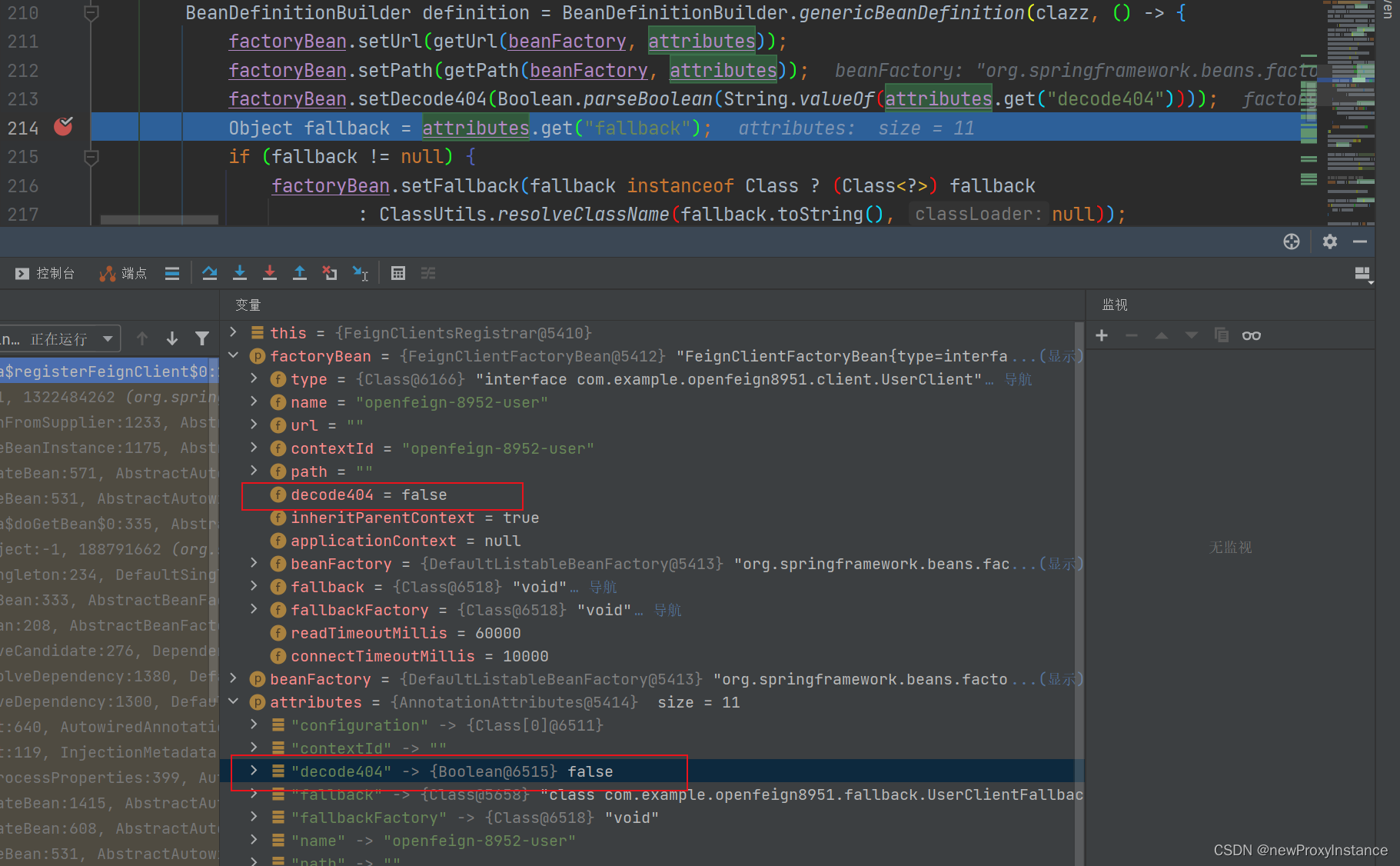Remove the watch with the minus icon
1400x866 pixels.
pyautogui.click(x=1132, y=335)
